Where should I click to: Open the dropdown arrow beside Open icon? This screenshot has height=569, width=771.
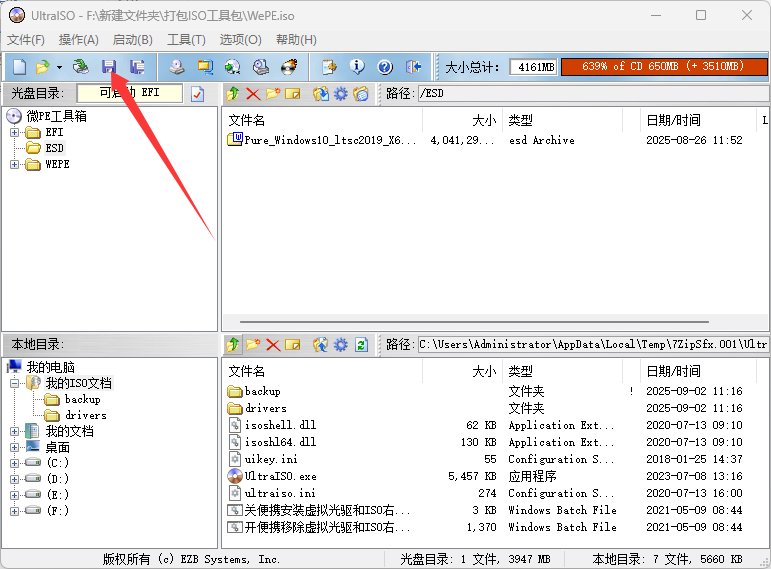59,67
